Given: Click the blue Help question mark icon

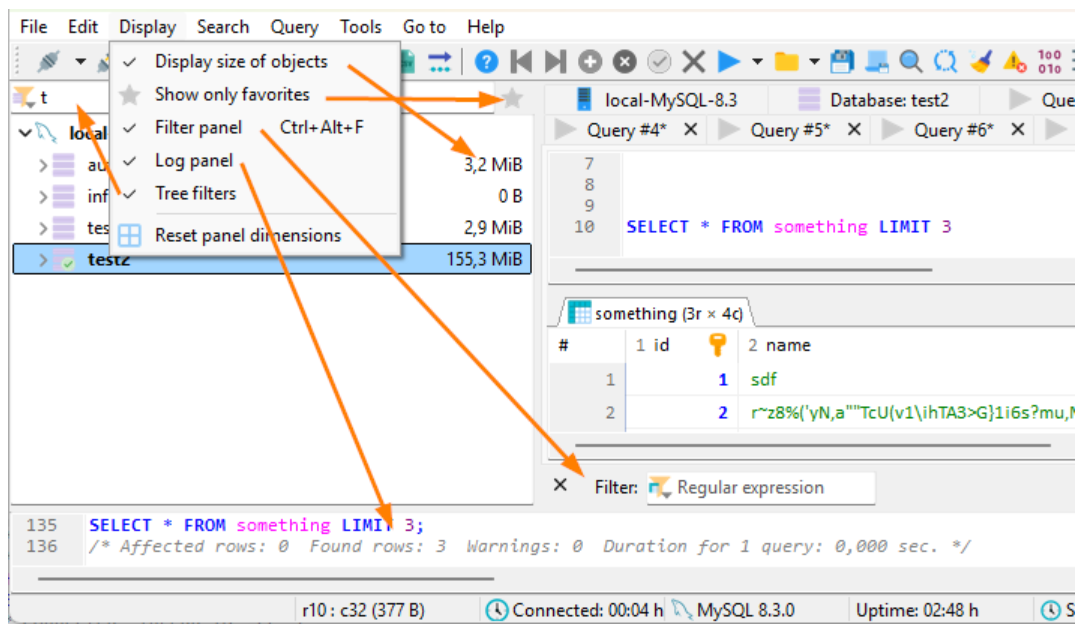Looking at the screenshot, I should pyautogui.click(x=486, y=62).
